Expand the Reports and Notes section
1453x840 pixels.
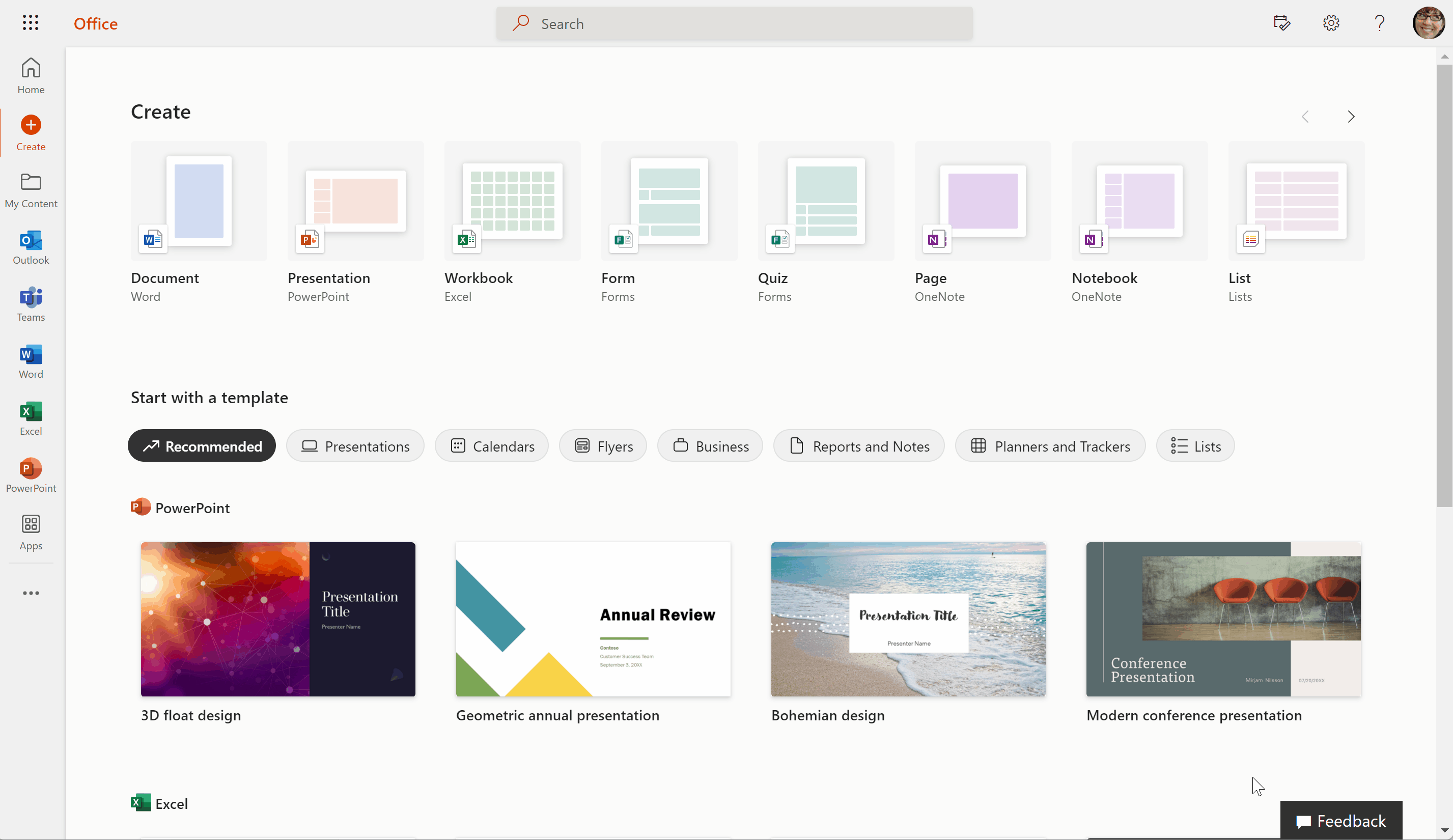pos(858,445)
